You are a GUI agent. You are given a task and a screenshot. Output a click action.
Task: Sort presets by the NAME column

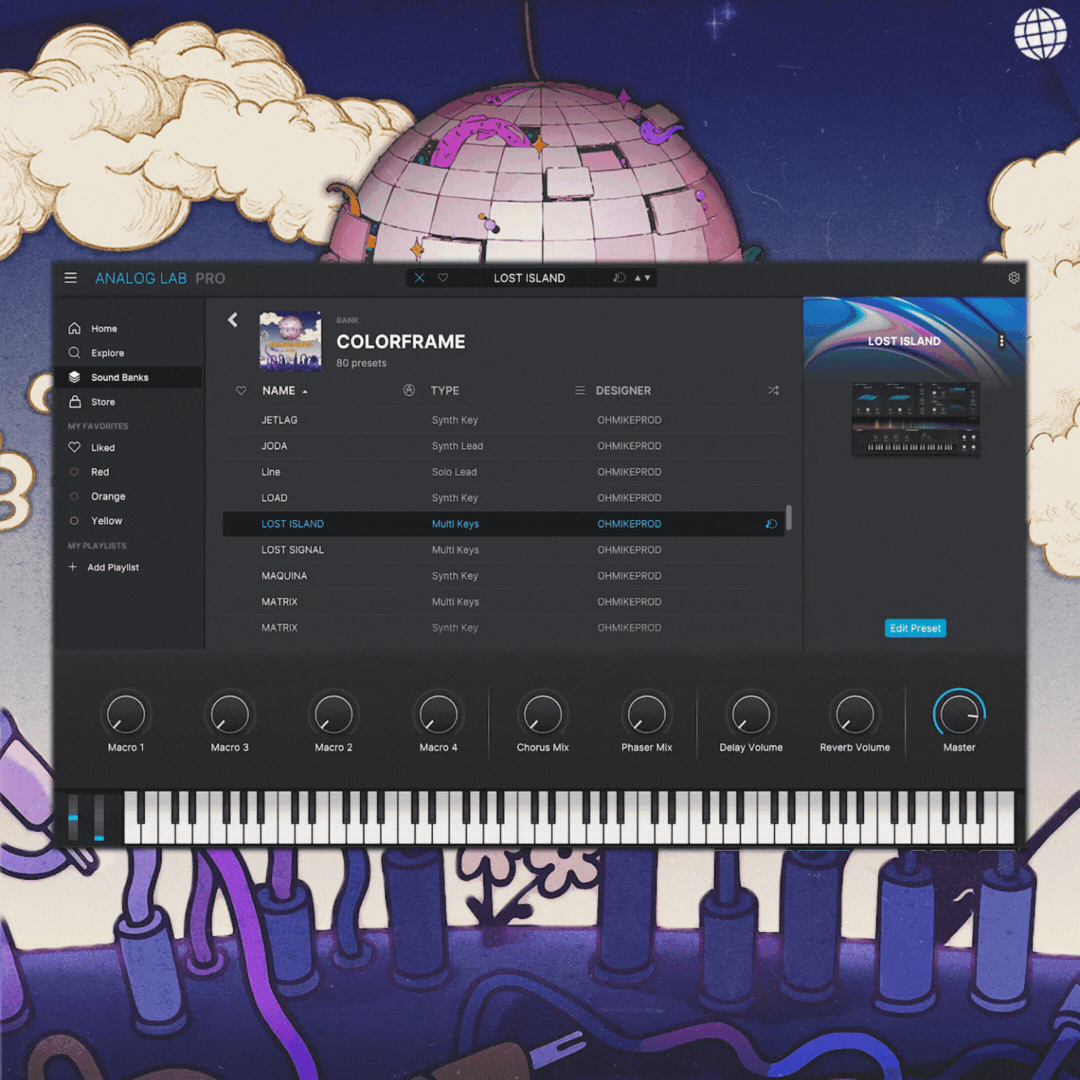point(279,391)
